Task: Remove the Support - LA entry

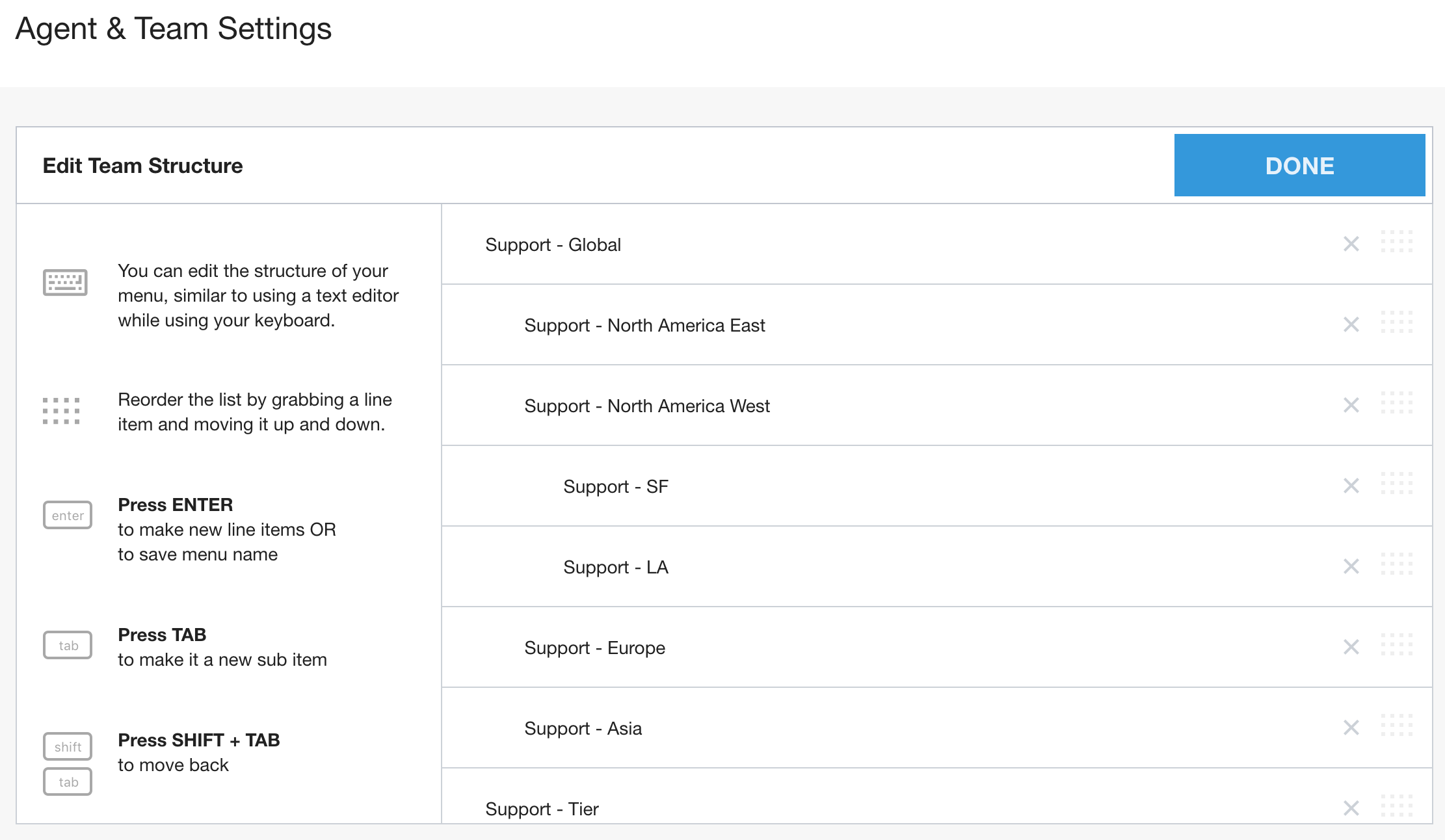Action: click(x=1351, y=566)
